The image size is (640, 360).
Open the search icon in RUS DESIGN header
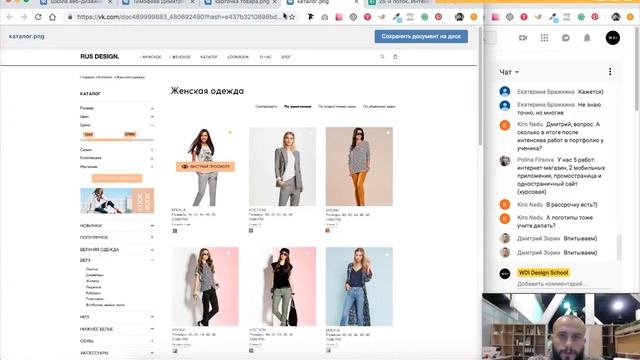point(382,57)
